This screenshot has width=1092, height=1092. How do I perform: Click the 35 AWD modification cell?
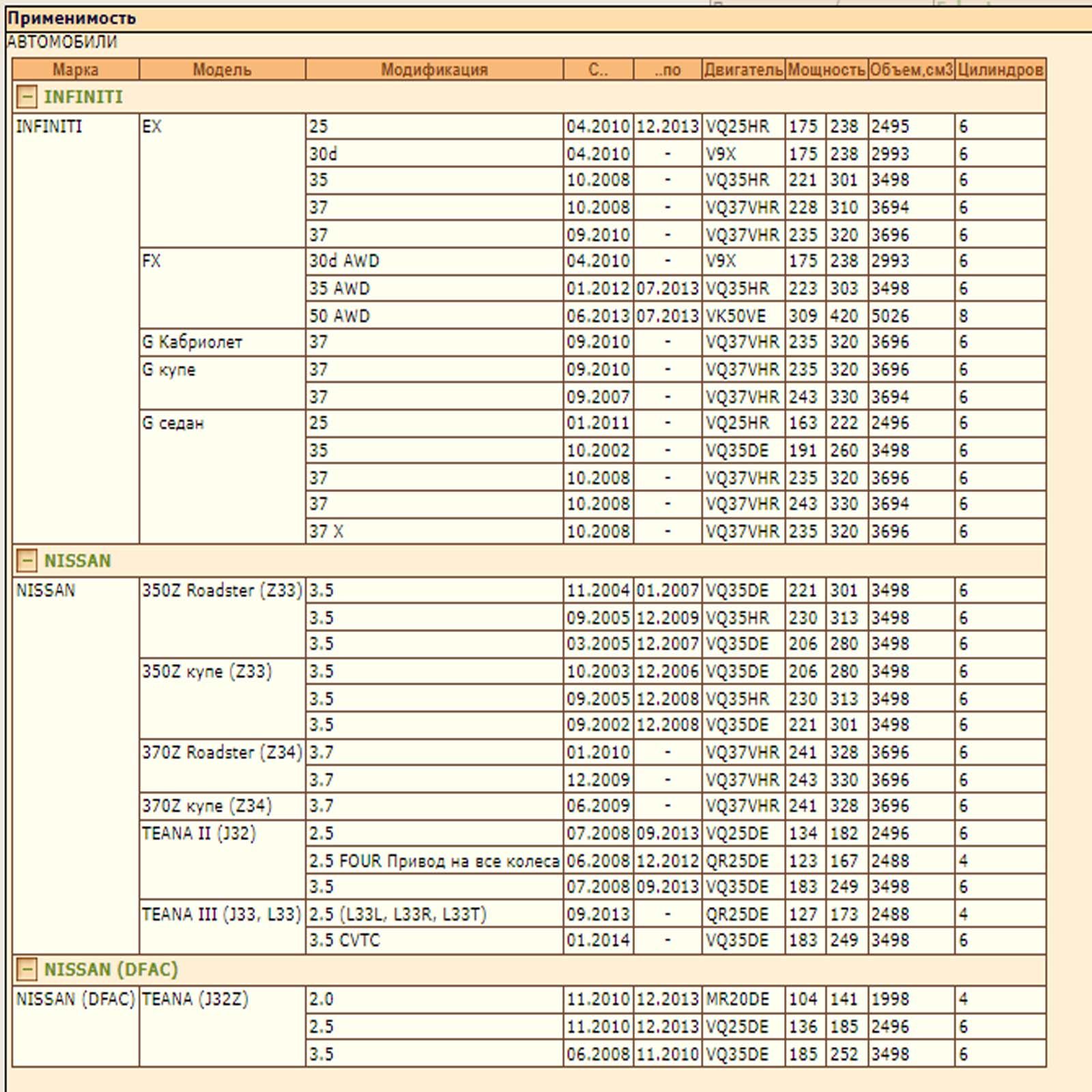[434, 289]
